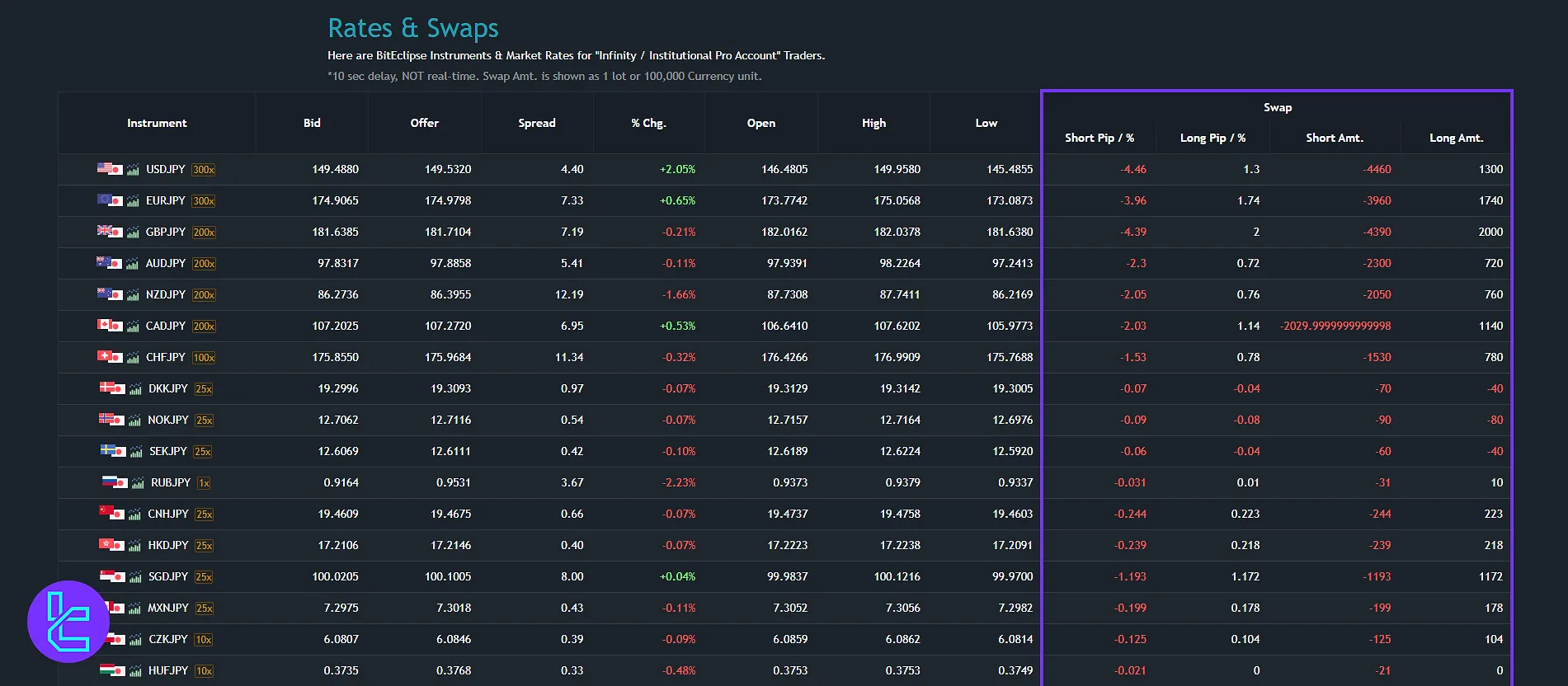Click the Swap group header
The image size is (1568, 686).
pyautogui.click(x=1277, y=107)
